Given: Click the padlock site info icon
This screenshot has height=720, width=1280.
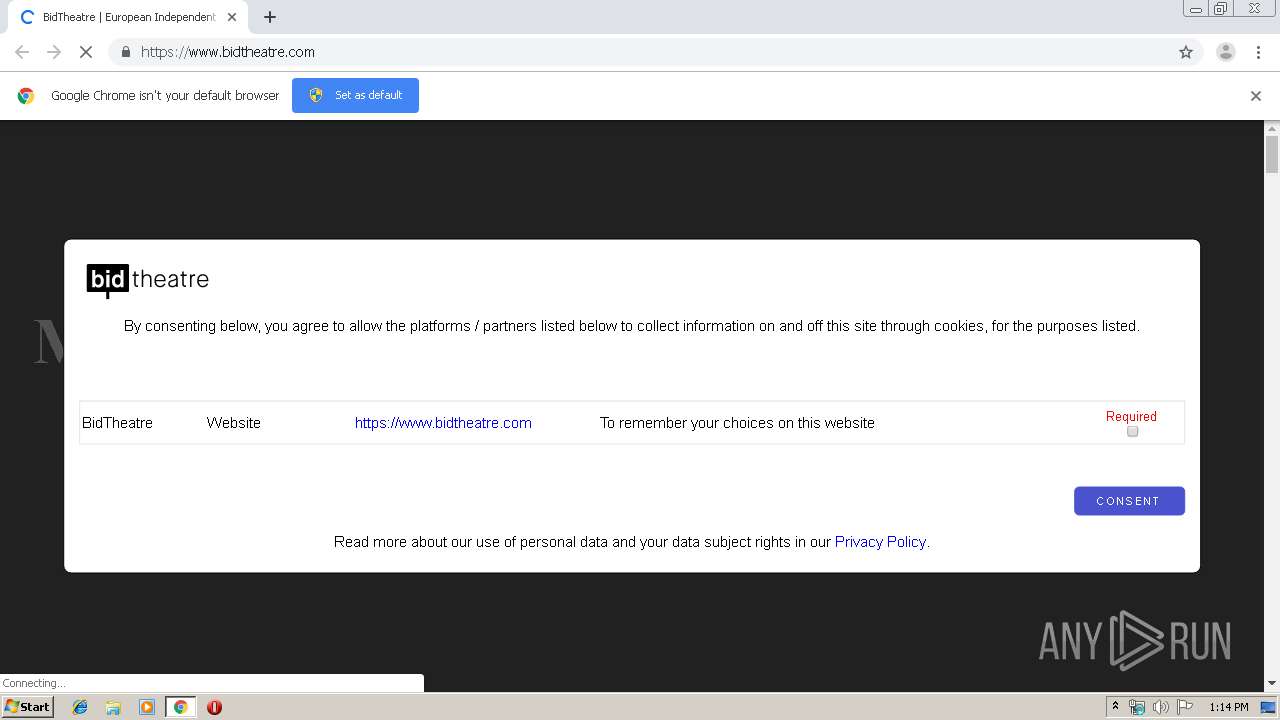Looking at the screenshot, I should coord(125,52).
